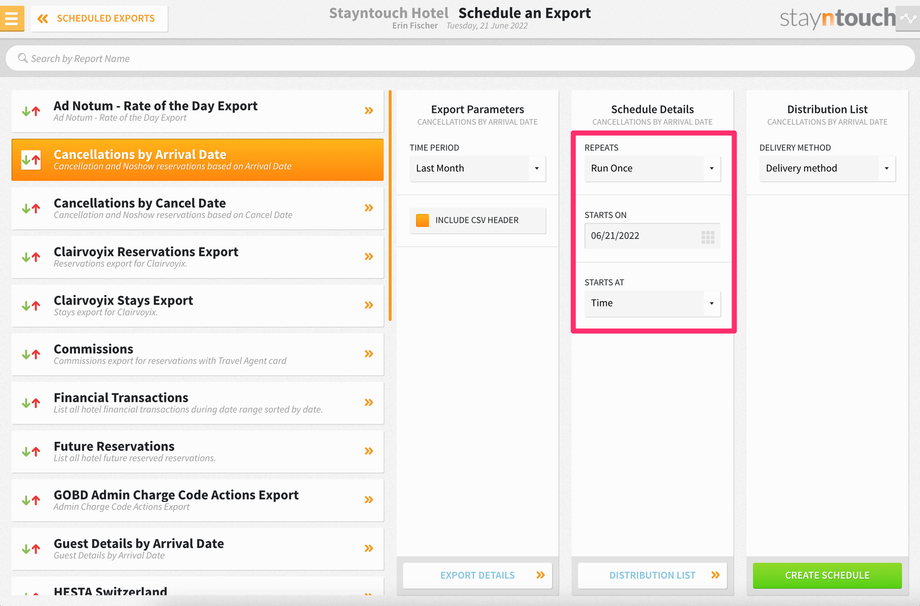Open Time Period dropdown showing Last Month
Screen dimensions: 920x606
point(478,168)
